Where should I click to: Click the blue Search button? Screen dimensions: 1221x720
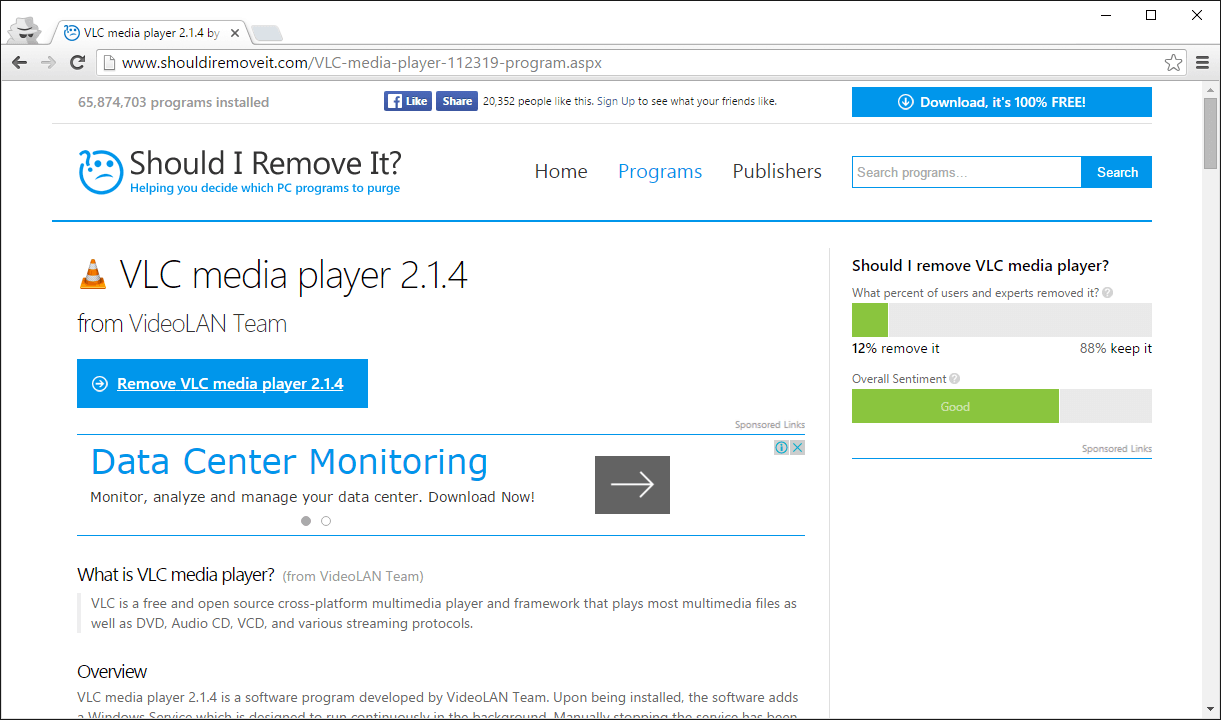1117,172
